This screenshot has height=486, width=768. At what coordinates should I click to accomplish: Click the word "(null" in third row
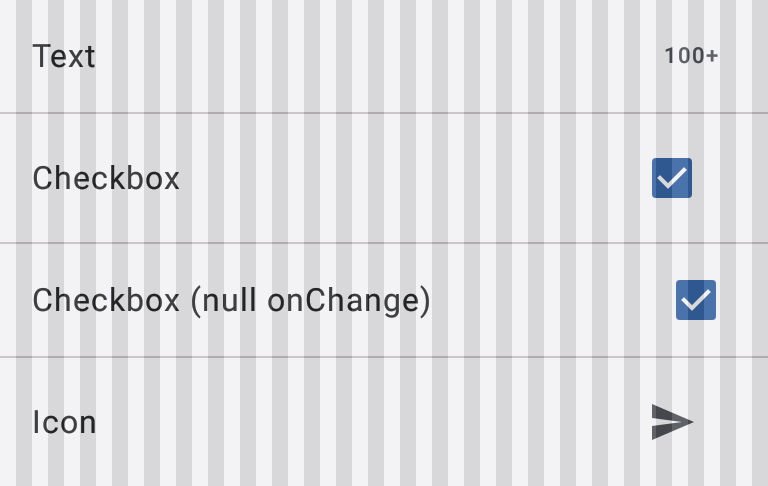coord(224,301)
